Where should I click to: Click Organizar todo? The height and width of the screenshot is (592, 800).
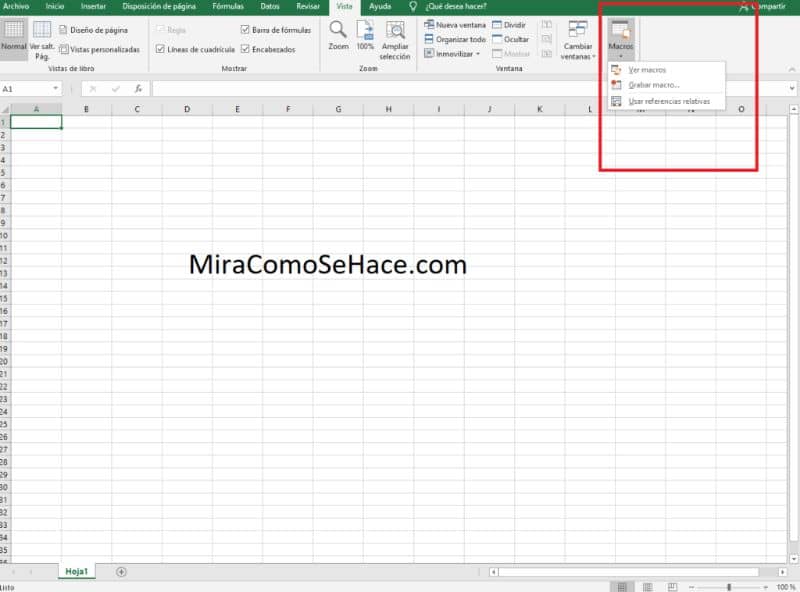coord(455,39)
